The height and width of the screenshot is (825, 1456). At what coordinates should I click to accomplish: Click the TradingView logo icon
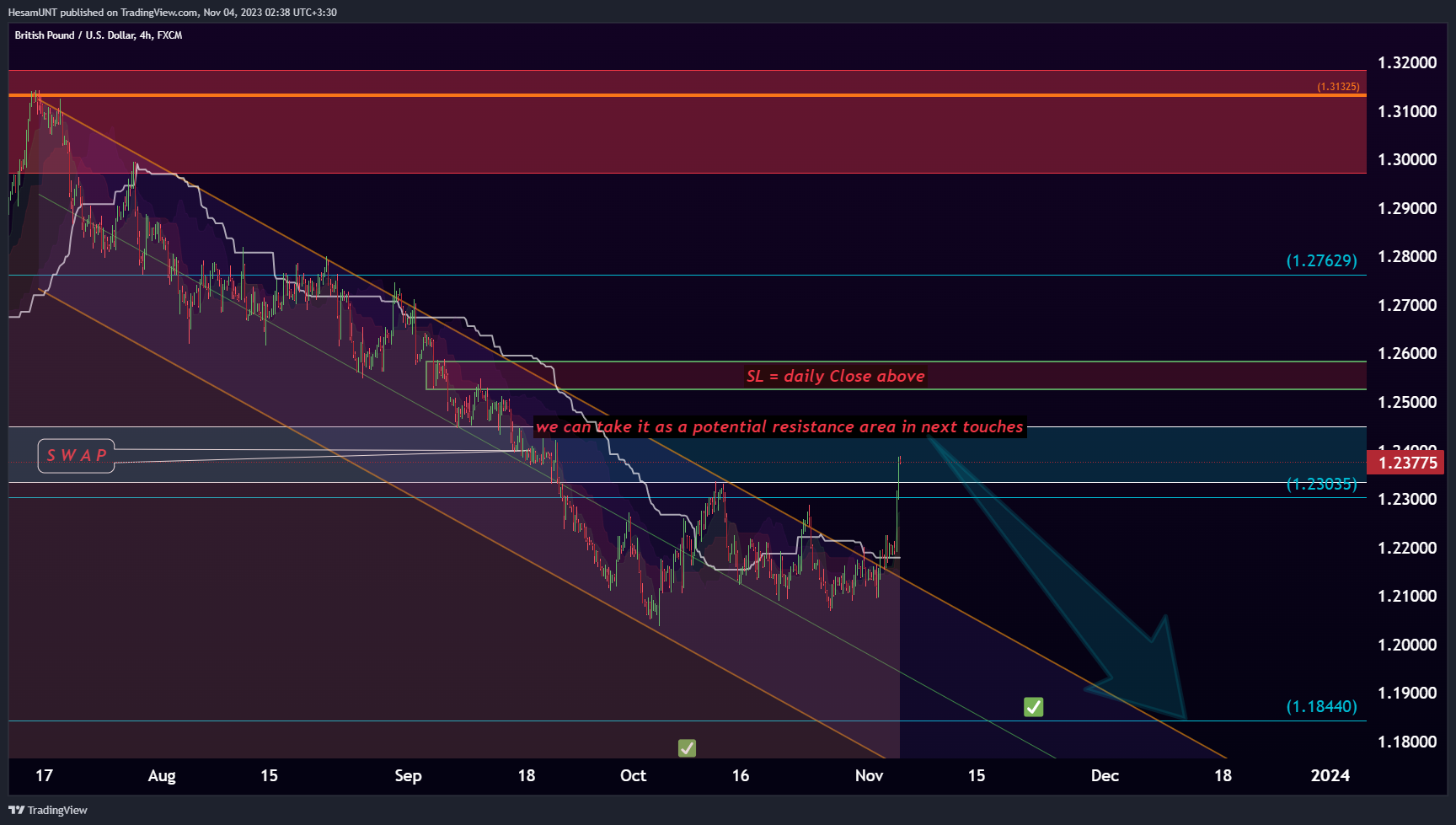pos(16,810)
